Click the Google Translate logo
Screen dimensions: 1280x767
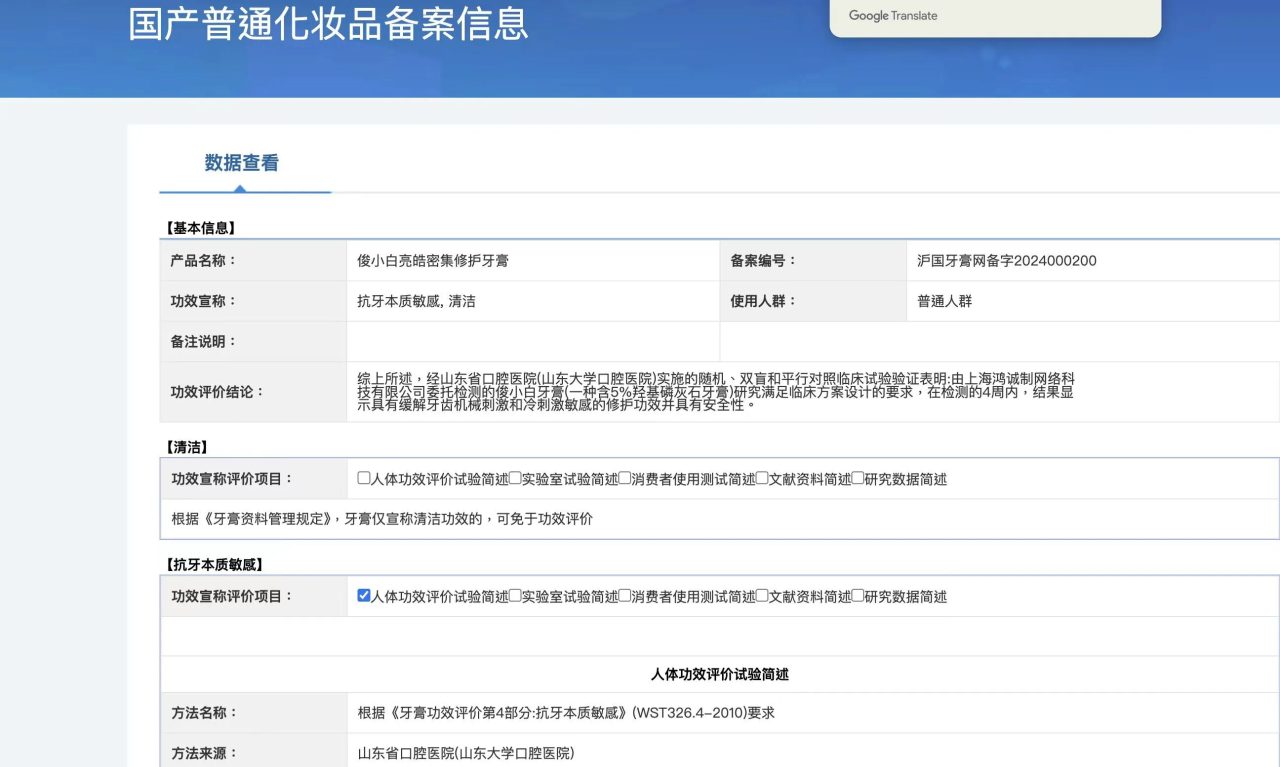tap(893, 16)
